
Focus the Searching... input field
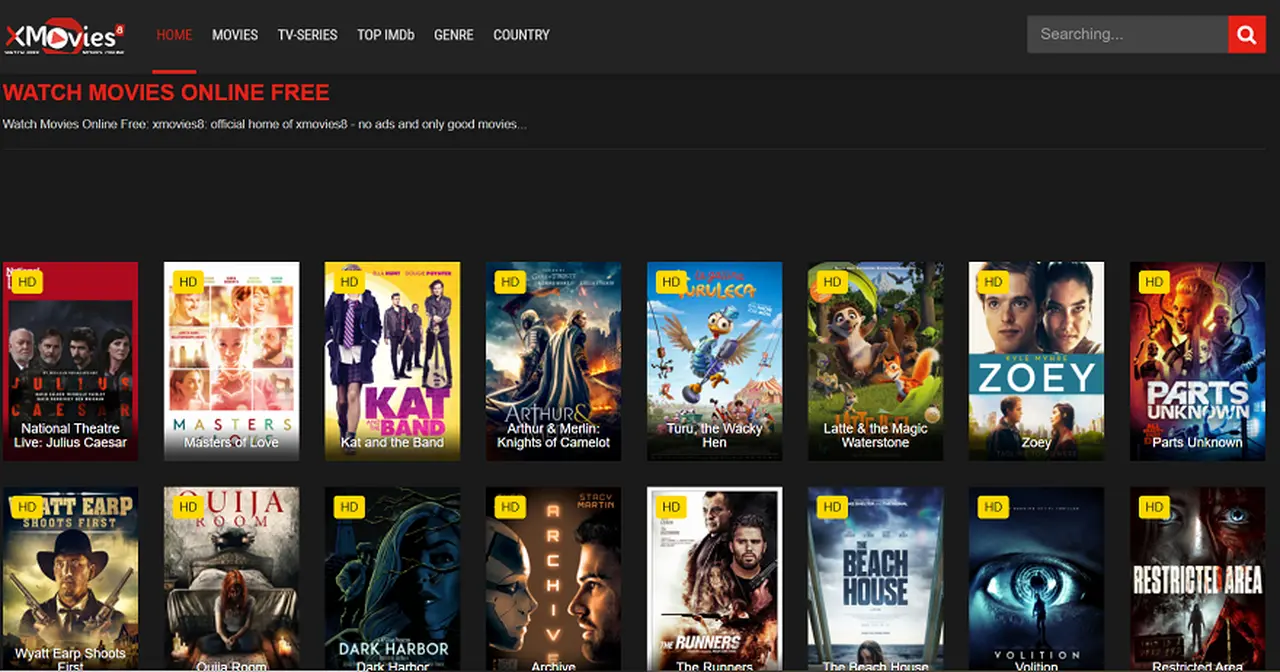point(1128,35)
